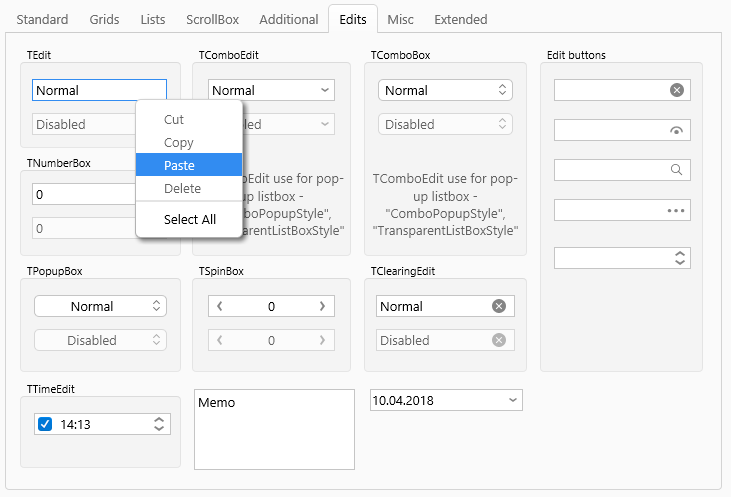Choose Select All in the context menu

189,219
